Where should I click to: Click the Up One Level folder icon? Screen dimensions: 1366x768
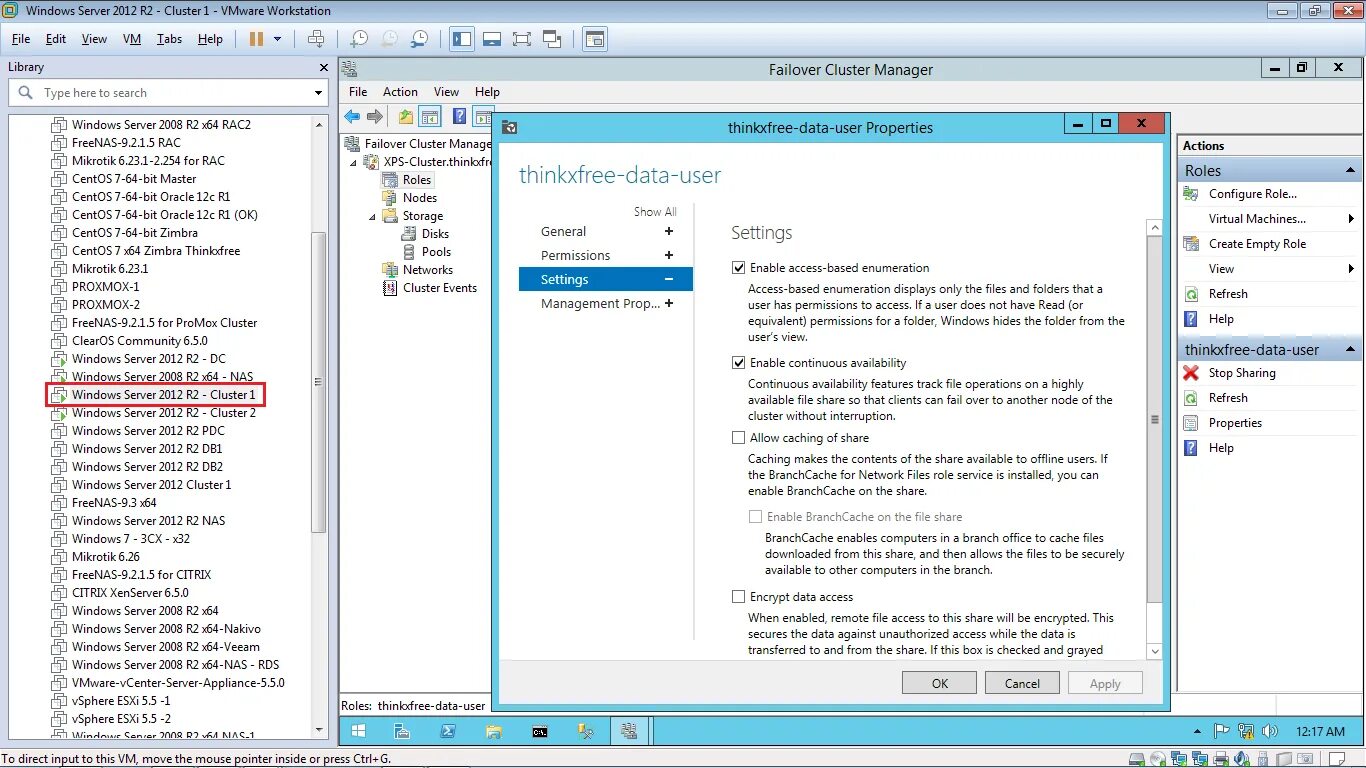tap(406, 117)
